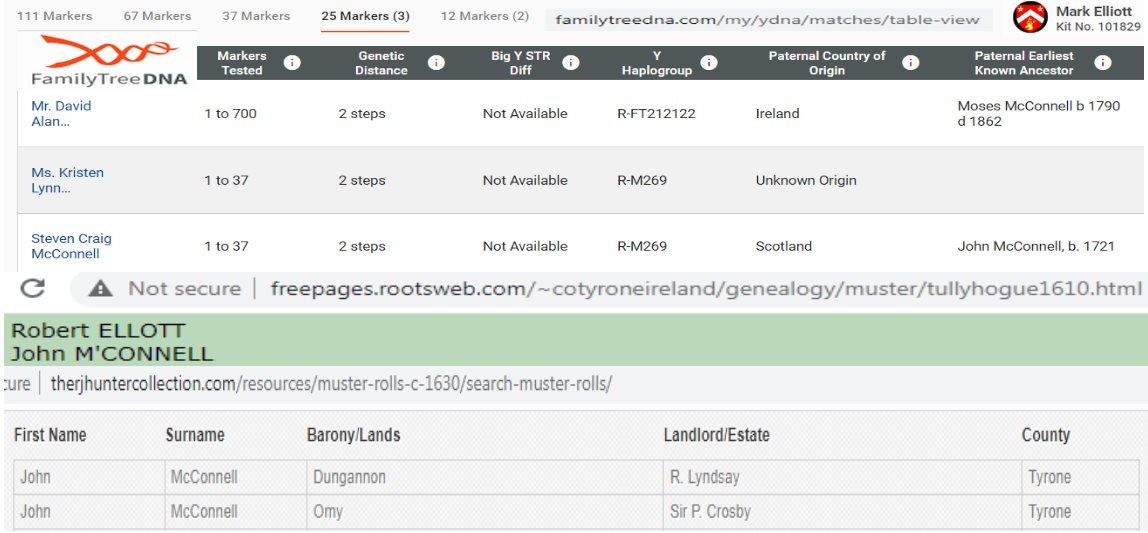This screenshot has height=533, width=1148.
Task: Click info icon beside Y Haplogroup header
Action: (x=709, y=63)
